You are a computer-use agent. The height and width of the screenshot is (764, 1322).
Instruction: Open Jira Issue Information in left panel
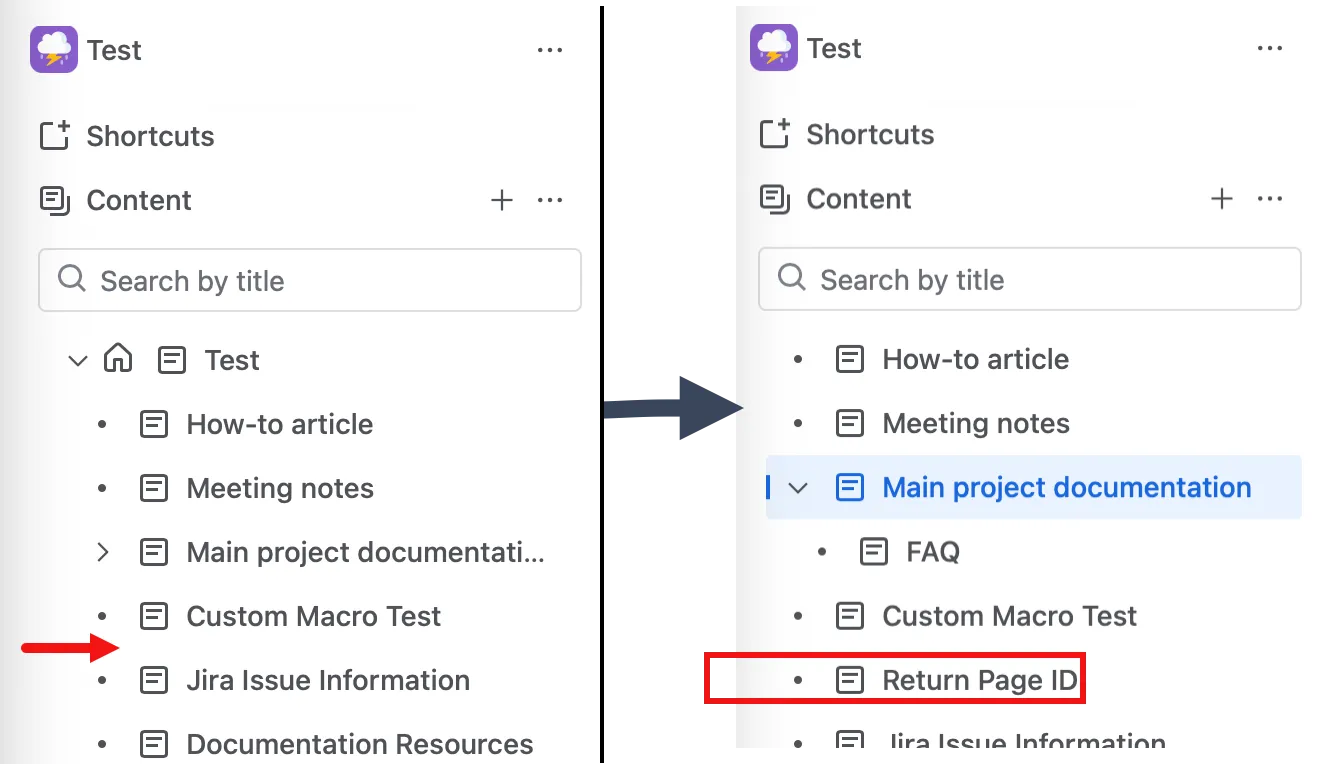pos(328,680)
